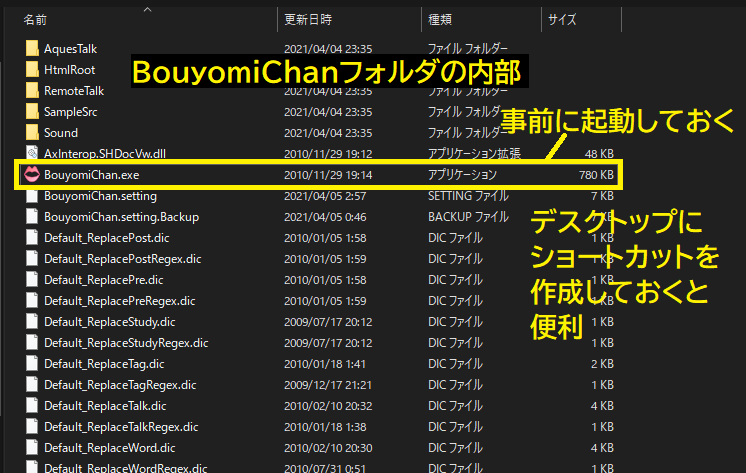
Task: Select Default_ReplaceTagRegex.dic file name
Action: pyautogui.click(x=120, y=384)
